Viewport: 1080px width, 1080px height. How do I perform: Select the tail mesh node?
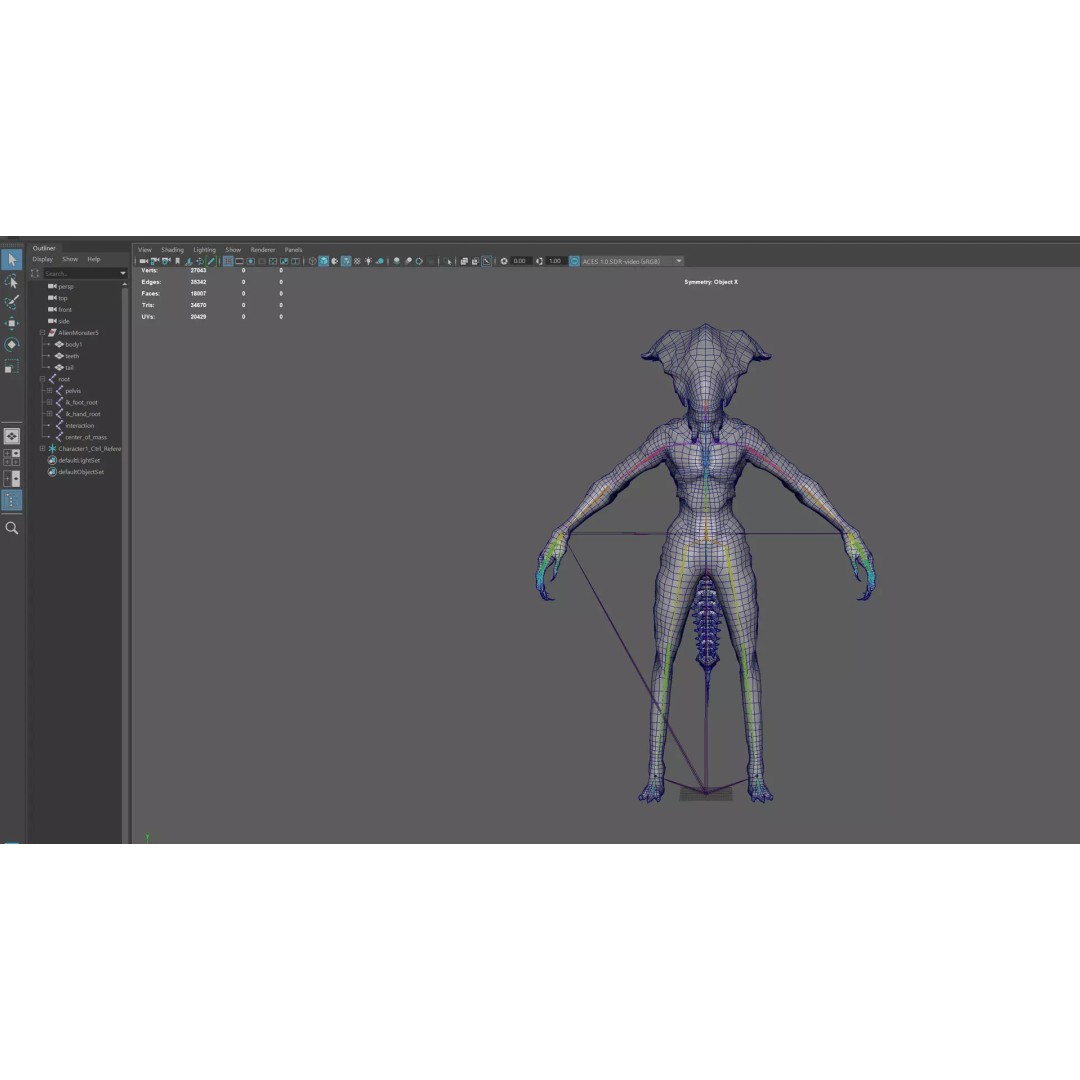(64, 368)
